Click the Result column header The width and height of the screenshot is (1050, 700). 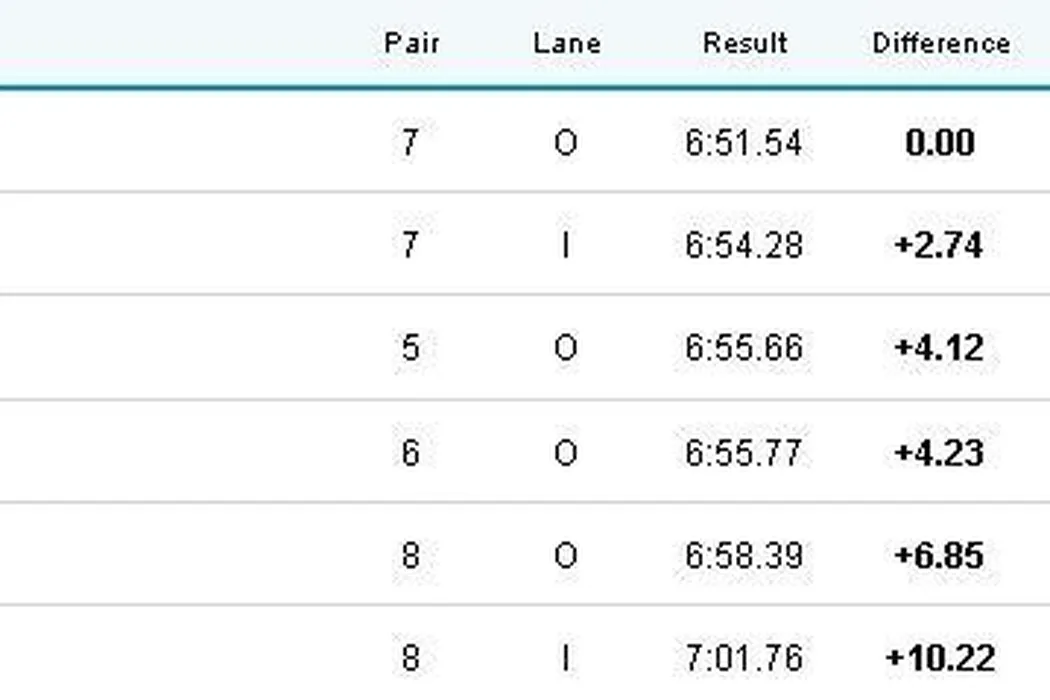[745, 43]
